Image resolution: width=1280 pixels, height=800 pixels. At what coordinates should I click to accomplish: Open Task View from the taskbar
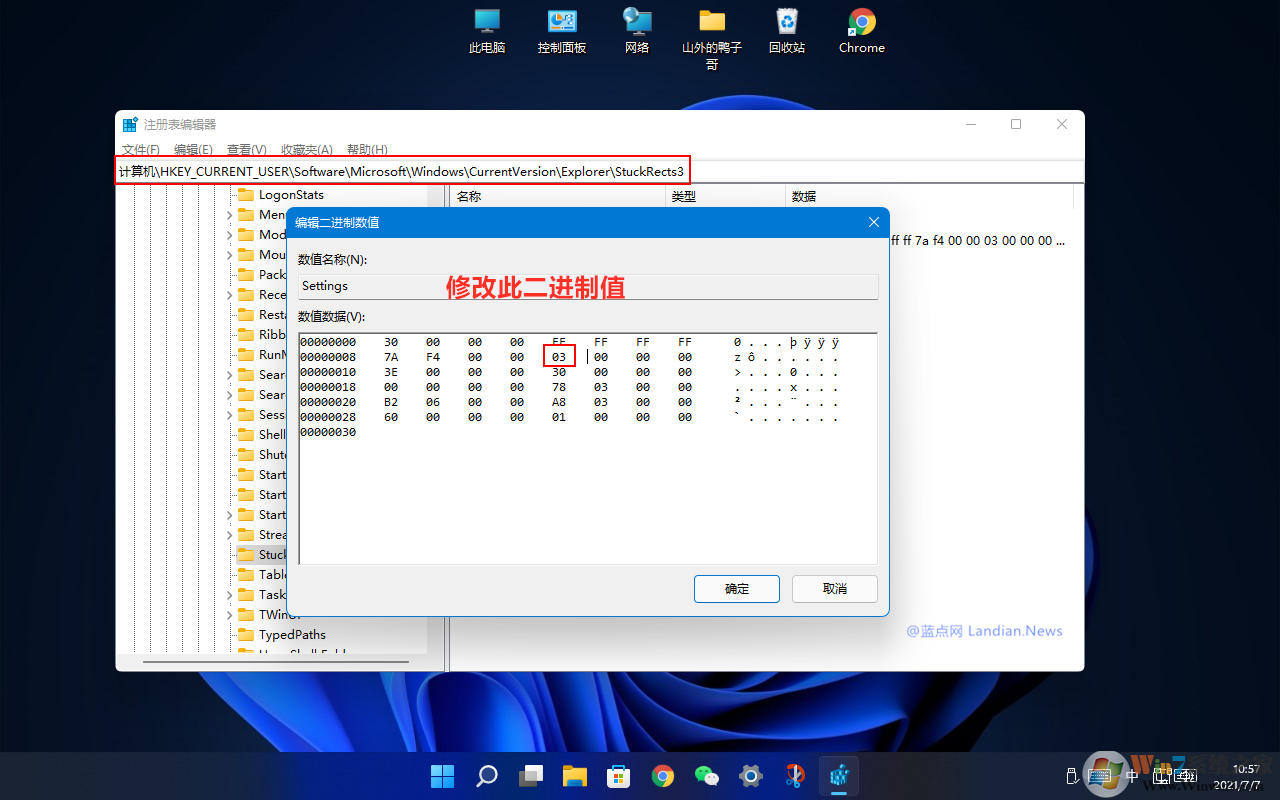coord(530,775)
